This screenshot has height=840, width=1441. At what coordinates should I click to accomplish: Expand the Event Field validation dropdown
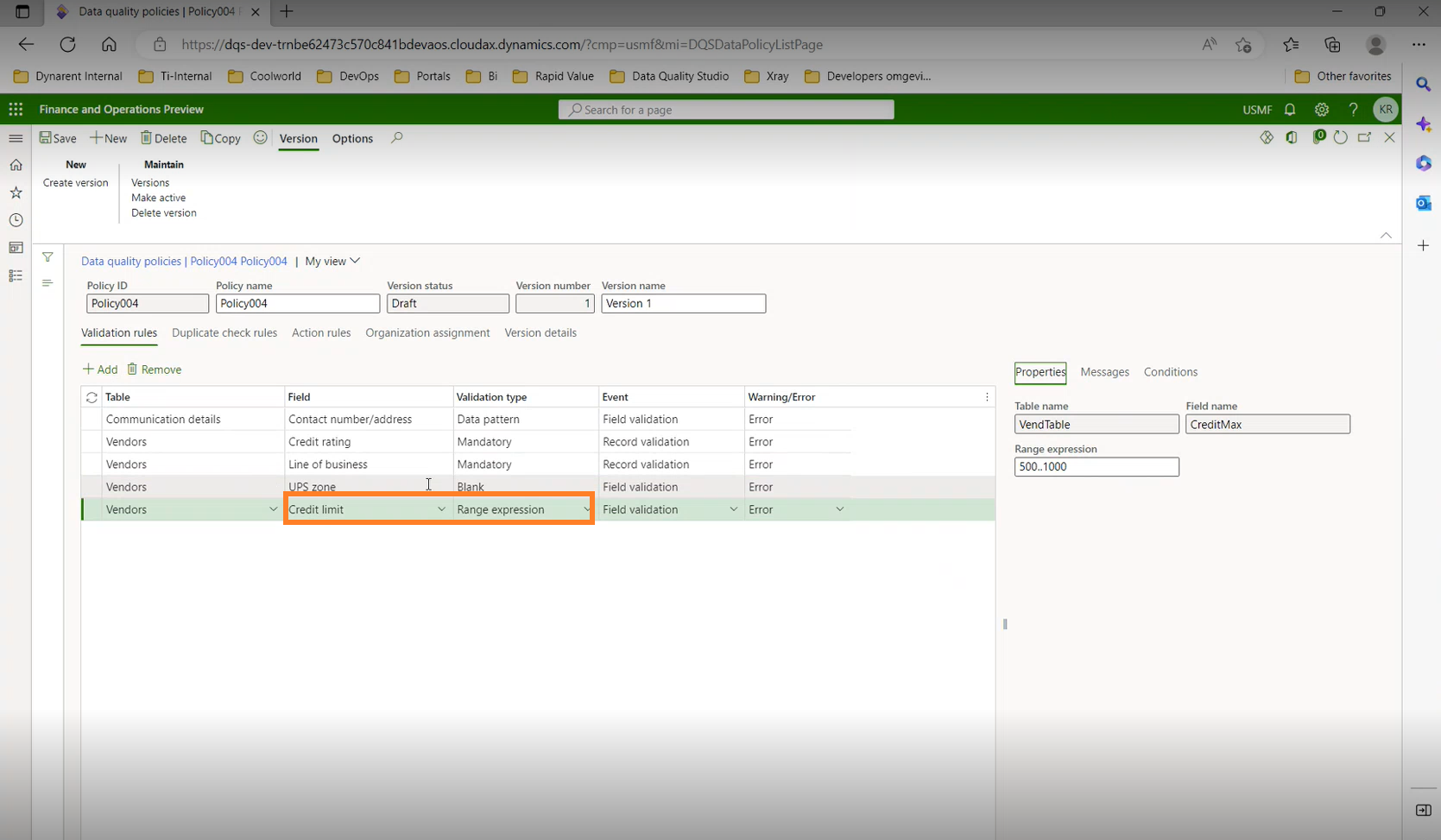(x=733, y=509)
